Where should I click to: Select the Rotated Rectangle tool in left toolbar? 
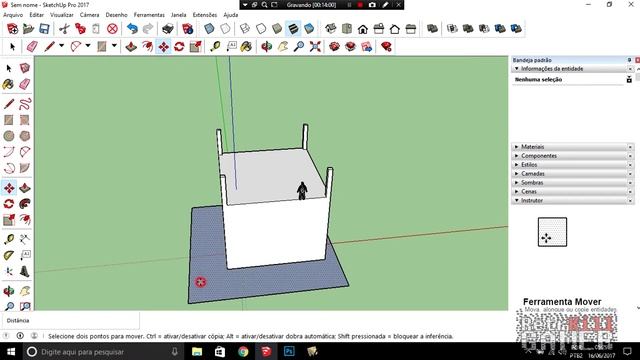point(24,120)
